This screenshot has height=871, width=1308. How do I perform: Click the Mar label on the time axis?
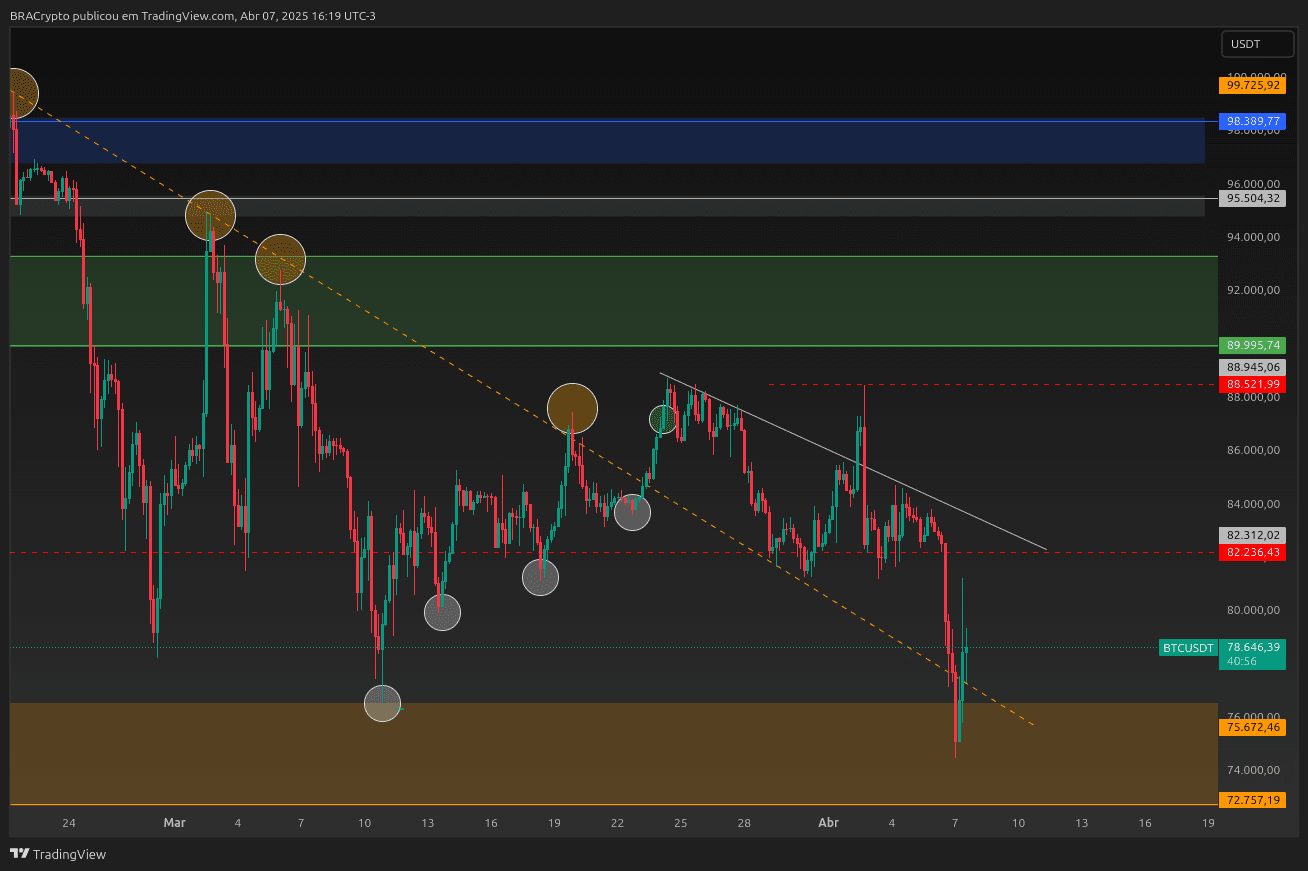coord(175,823)
